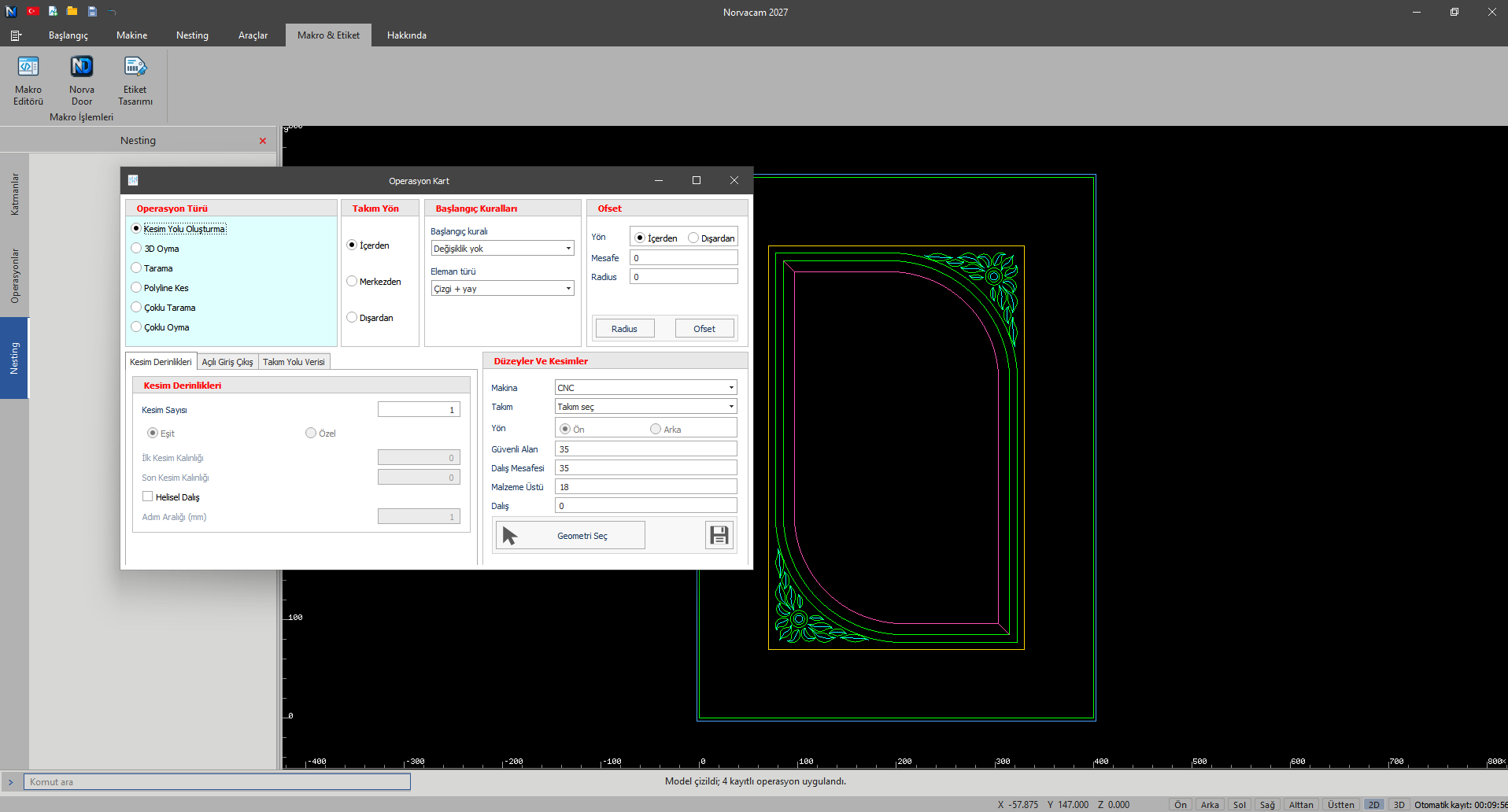Click the Üstten view button
The height and width of the screenshot is (812, 1508).
[x=1341, y=804]
